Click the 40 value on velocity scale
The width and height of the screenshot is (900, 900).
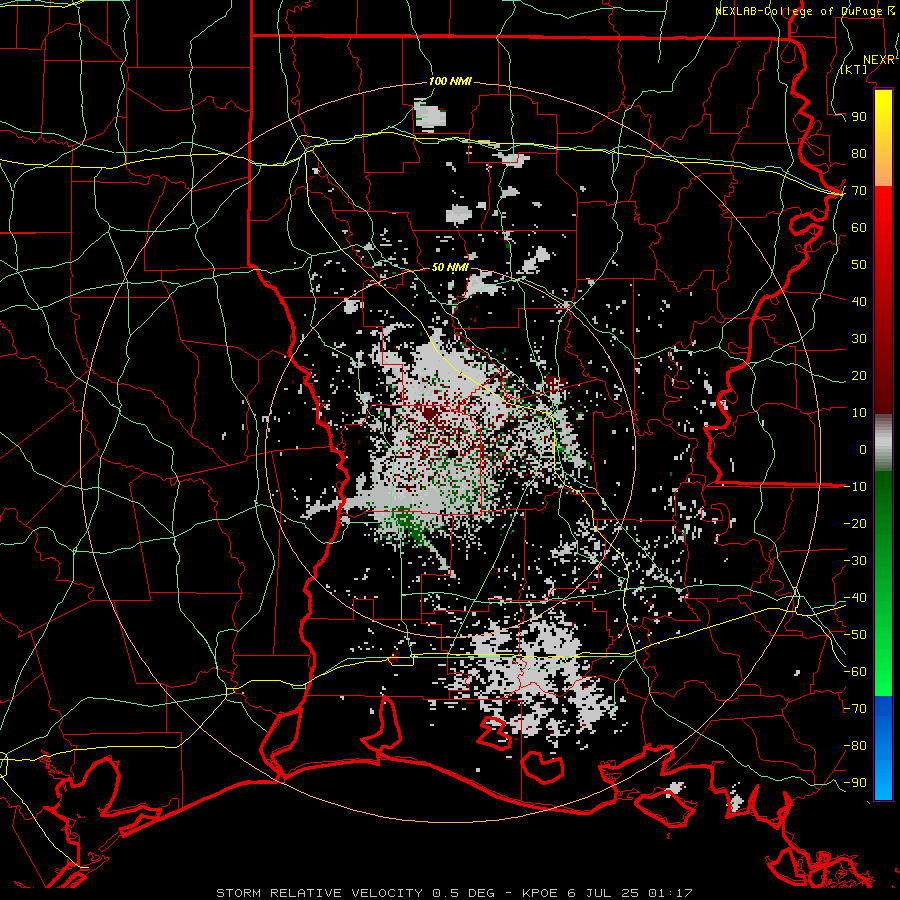coord(859,302)
